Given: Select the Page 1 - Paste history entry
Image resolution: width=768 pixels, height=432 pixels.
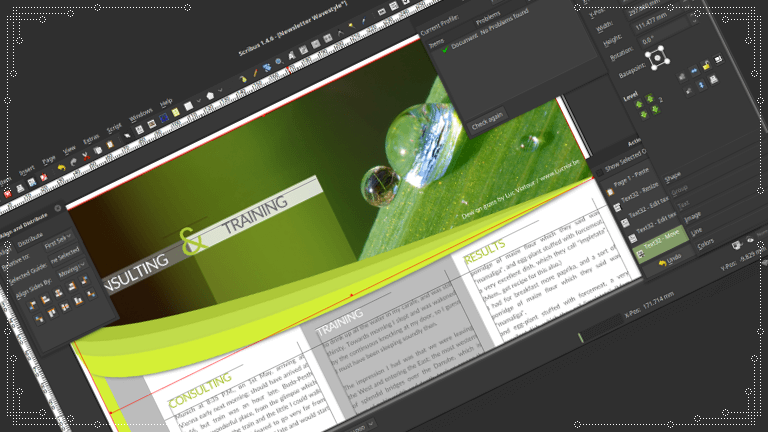Looking at the screenshot, I should (x=629, y=178).
